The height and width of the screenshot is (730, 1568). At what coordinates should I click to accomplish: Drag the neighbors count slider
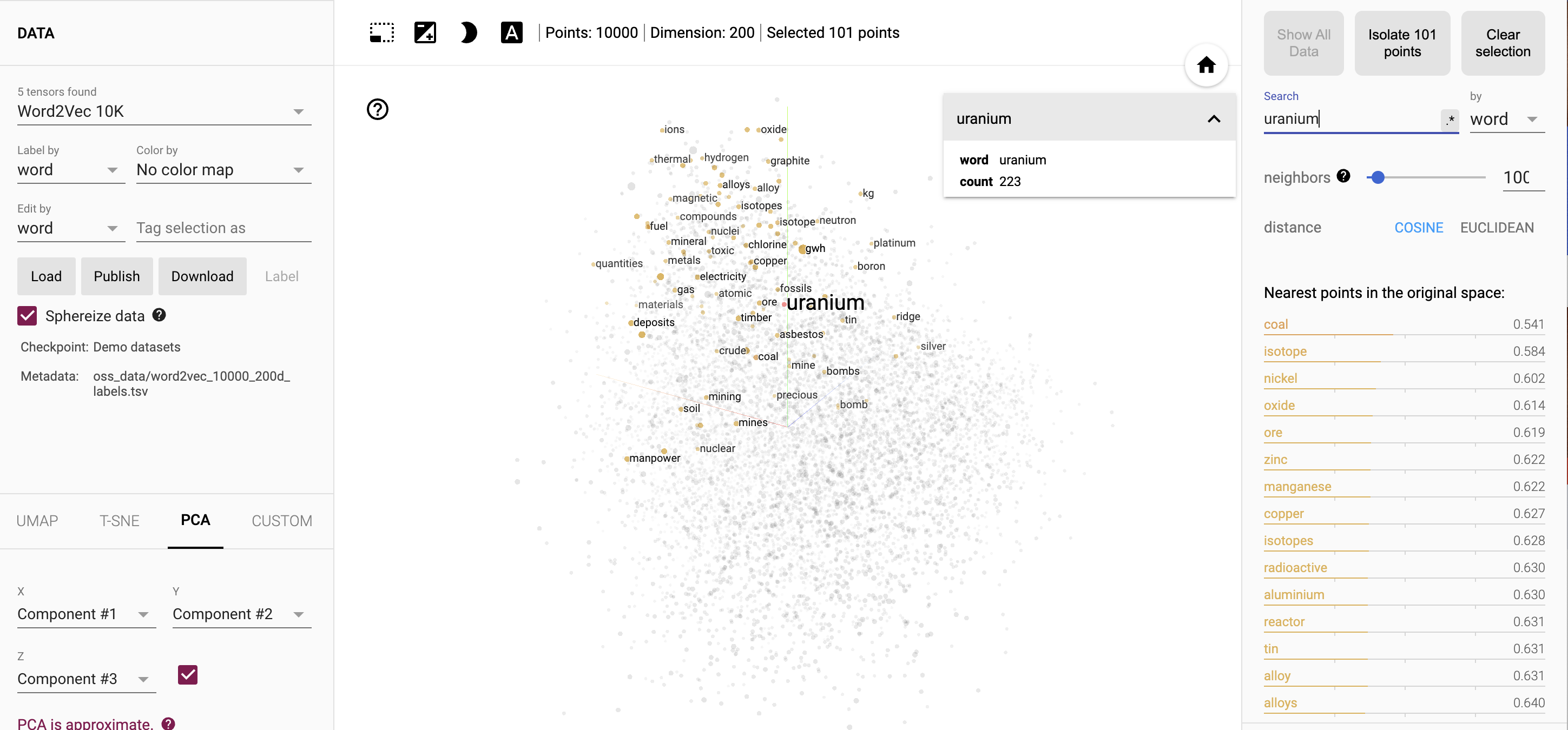coord(1378,178)
